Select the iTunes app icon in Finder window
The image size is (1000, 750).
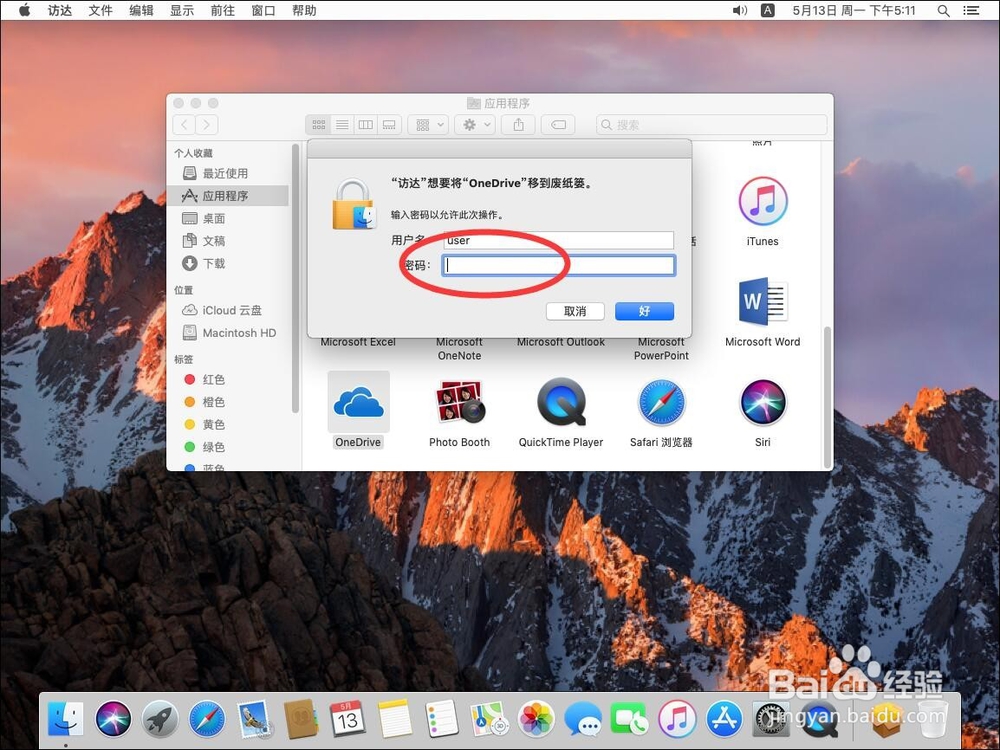point(763,202)
